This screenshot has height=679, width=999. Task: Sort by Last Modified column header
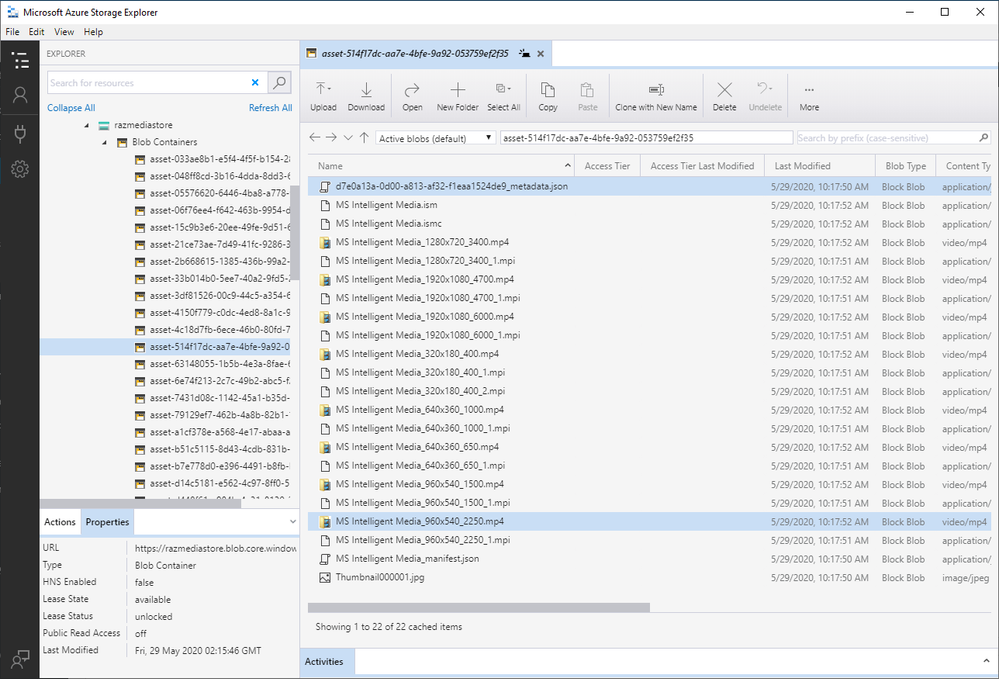[x=820, y=166]
